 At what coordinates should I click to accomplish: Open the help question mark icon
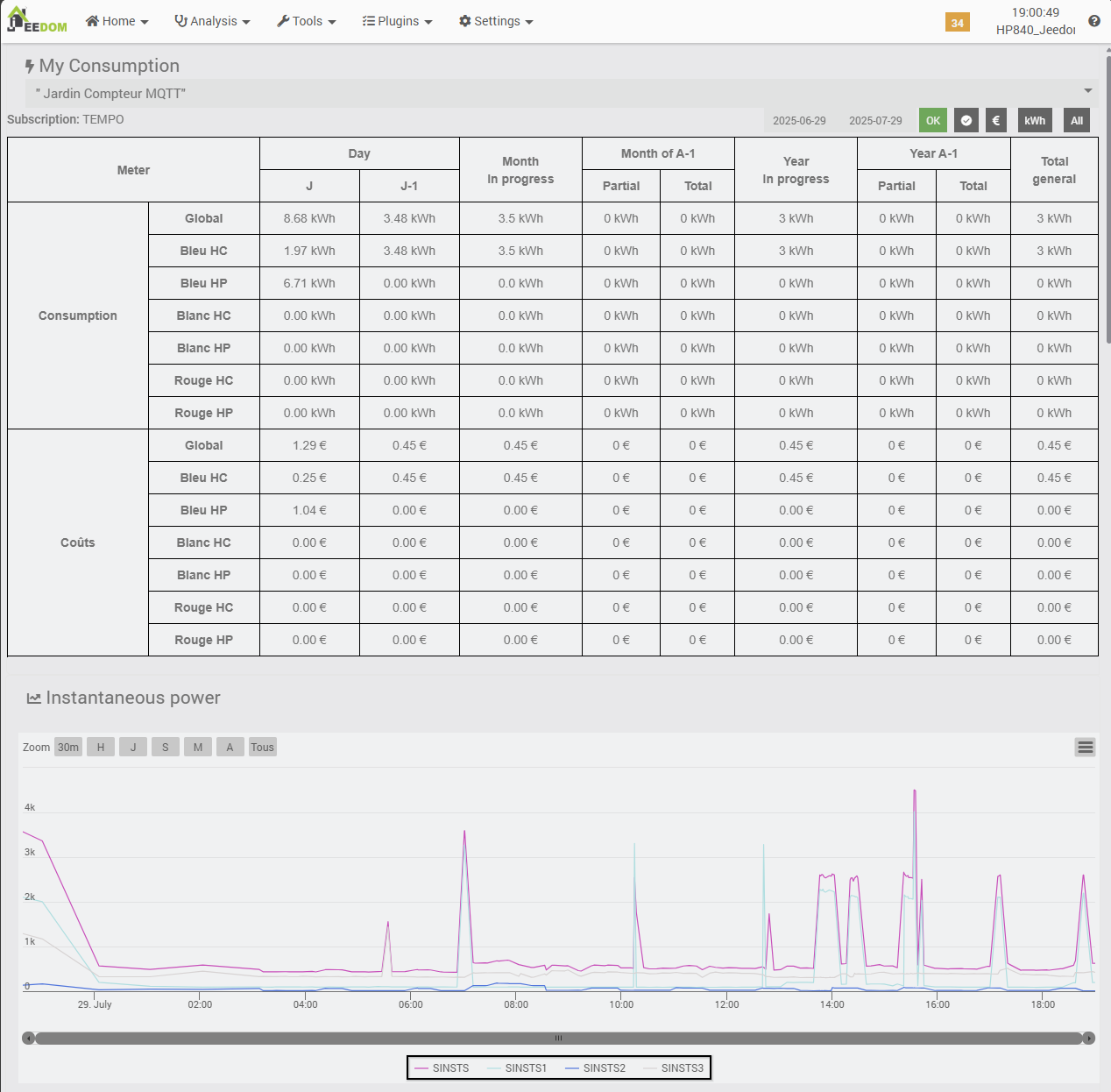pos(1093,21)
